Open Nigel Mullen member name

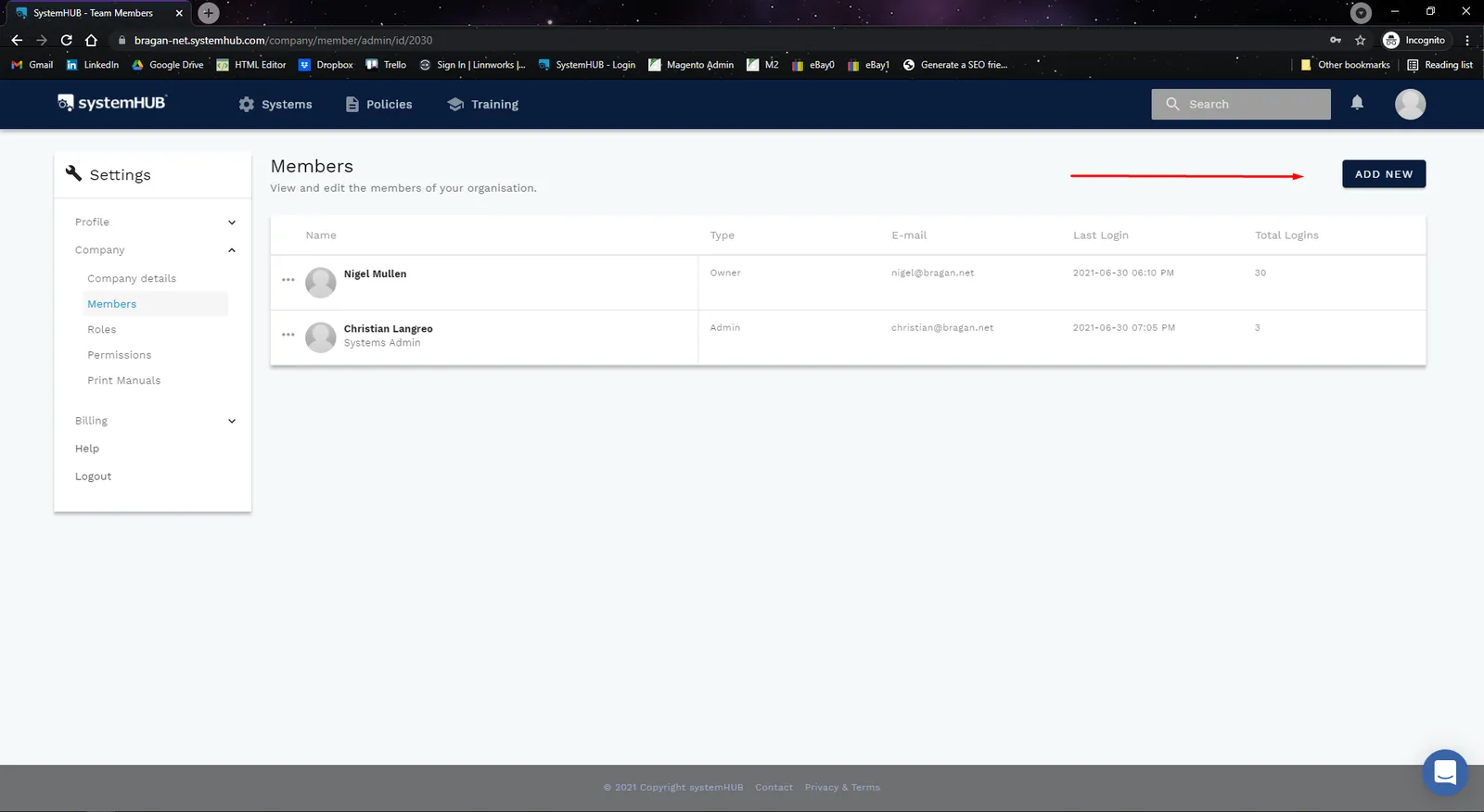(x=375, y=274)
